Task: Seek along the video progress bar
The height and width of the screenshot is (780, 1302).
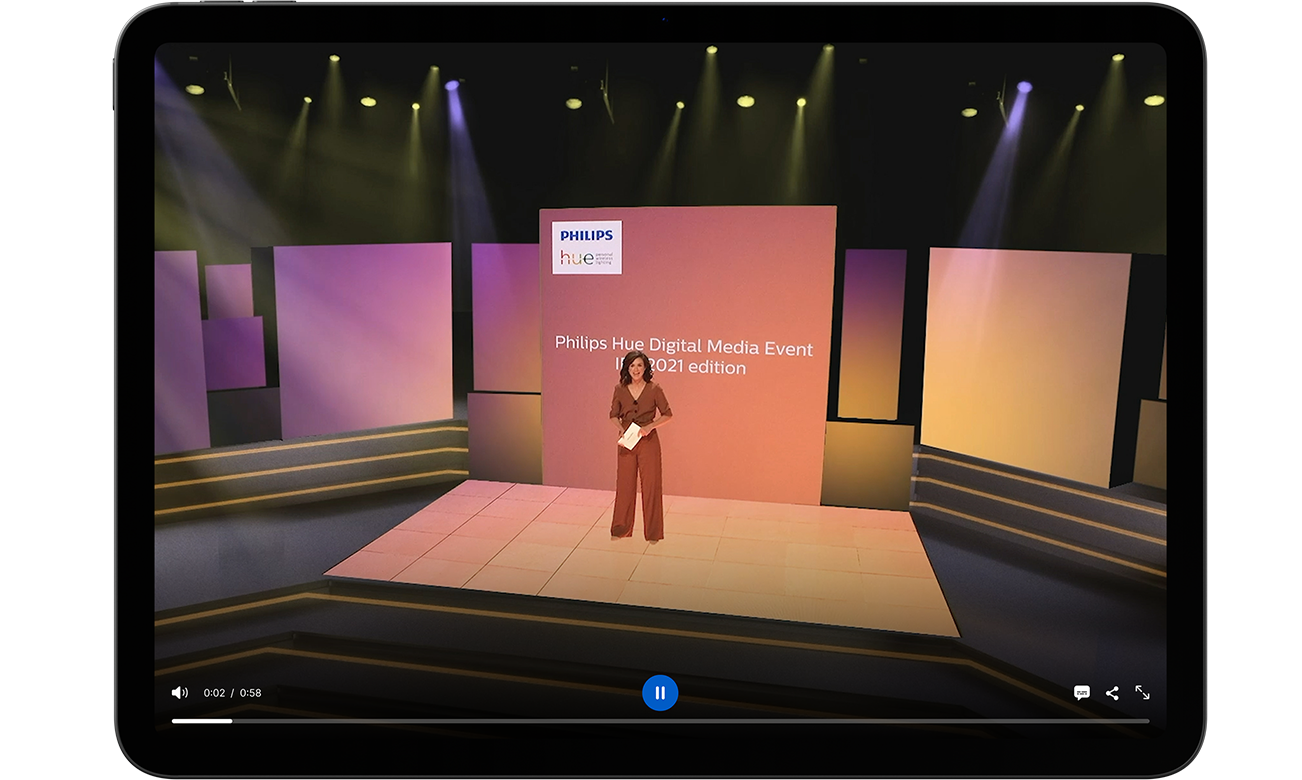Action: (x=660, y=720)
